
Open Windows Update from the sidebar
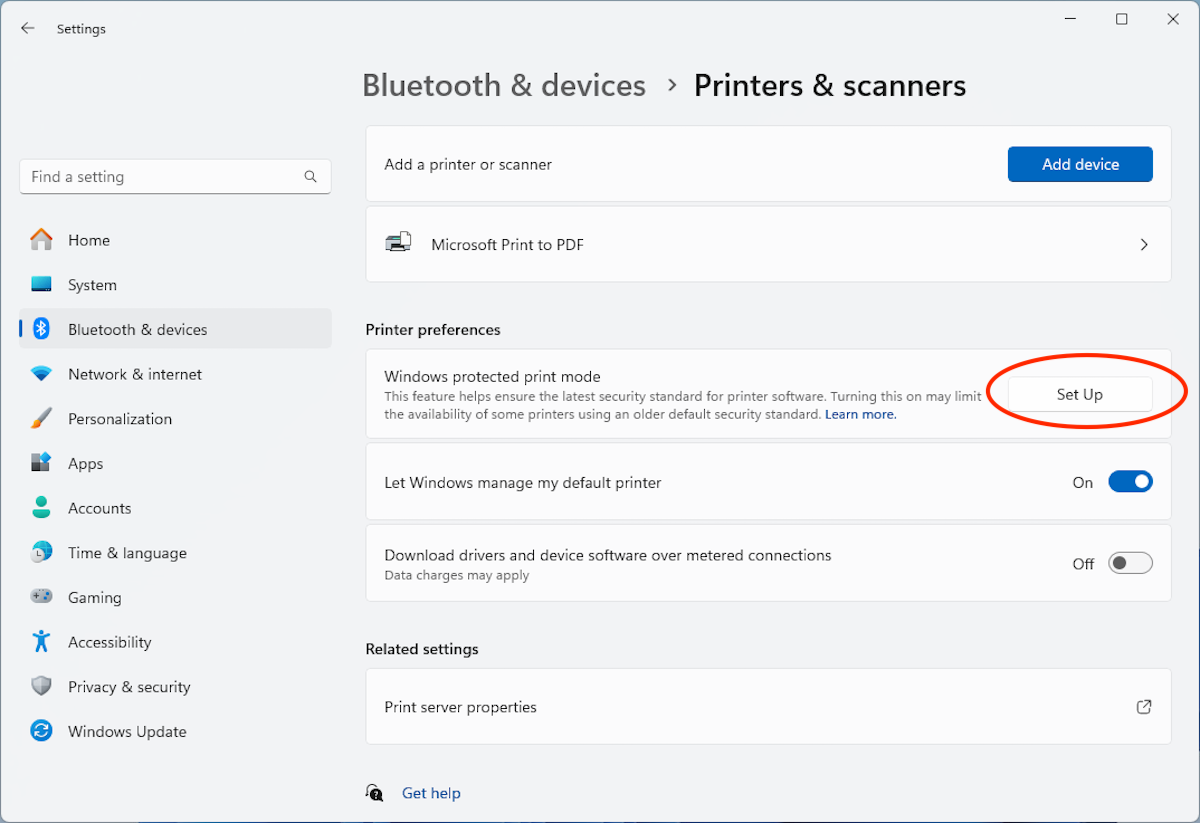44,731
